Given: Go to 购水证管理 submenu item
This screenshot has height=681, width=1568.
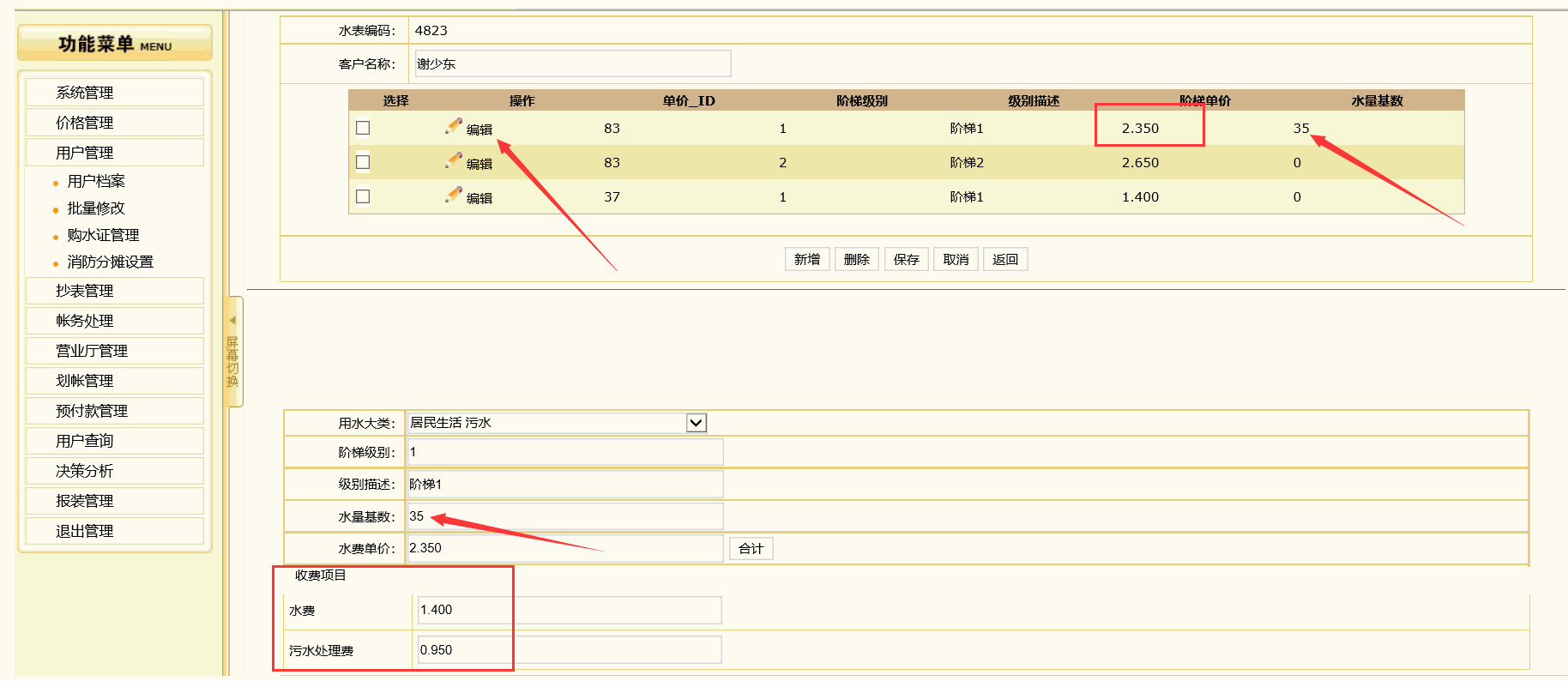Looking at the screenshot, I should click(x=103, y=235).
